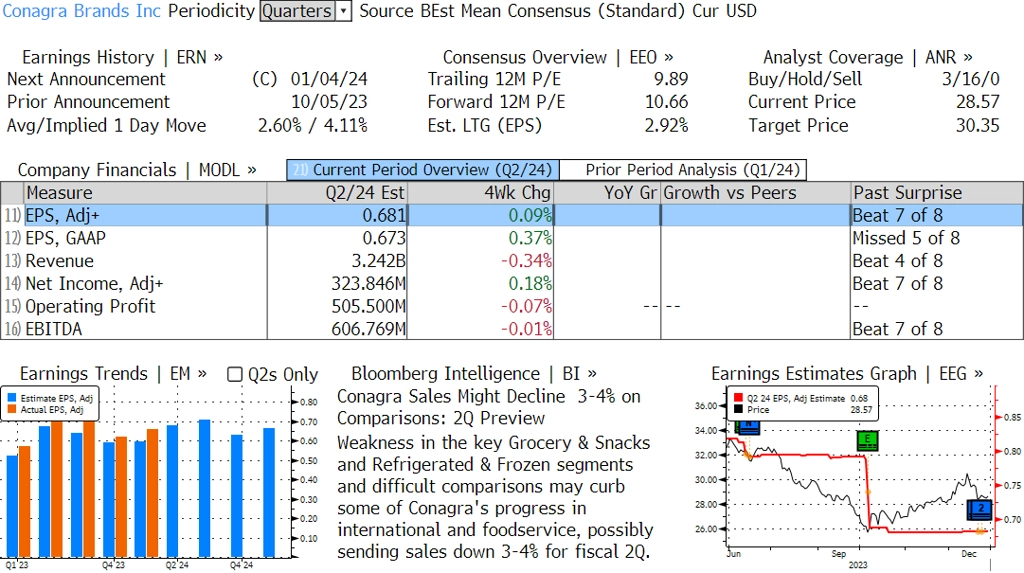Image resolution: width=1024 pixels, height=573 pixels.
Task: Click the orange Actual EPS legend swatch
Action: (x=12, y=410)
